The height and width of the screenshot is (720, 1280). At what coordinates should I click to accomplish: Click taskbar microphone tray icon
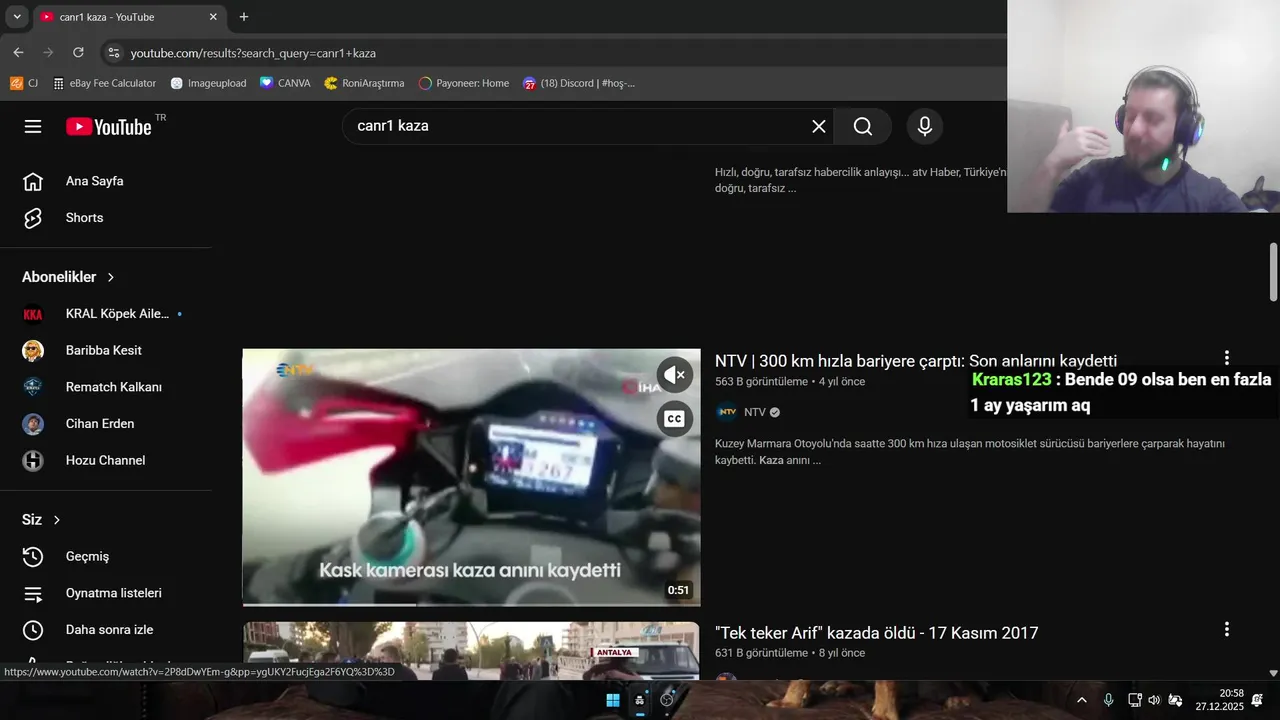pyautogui.click(x=1108, y=700)
